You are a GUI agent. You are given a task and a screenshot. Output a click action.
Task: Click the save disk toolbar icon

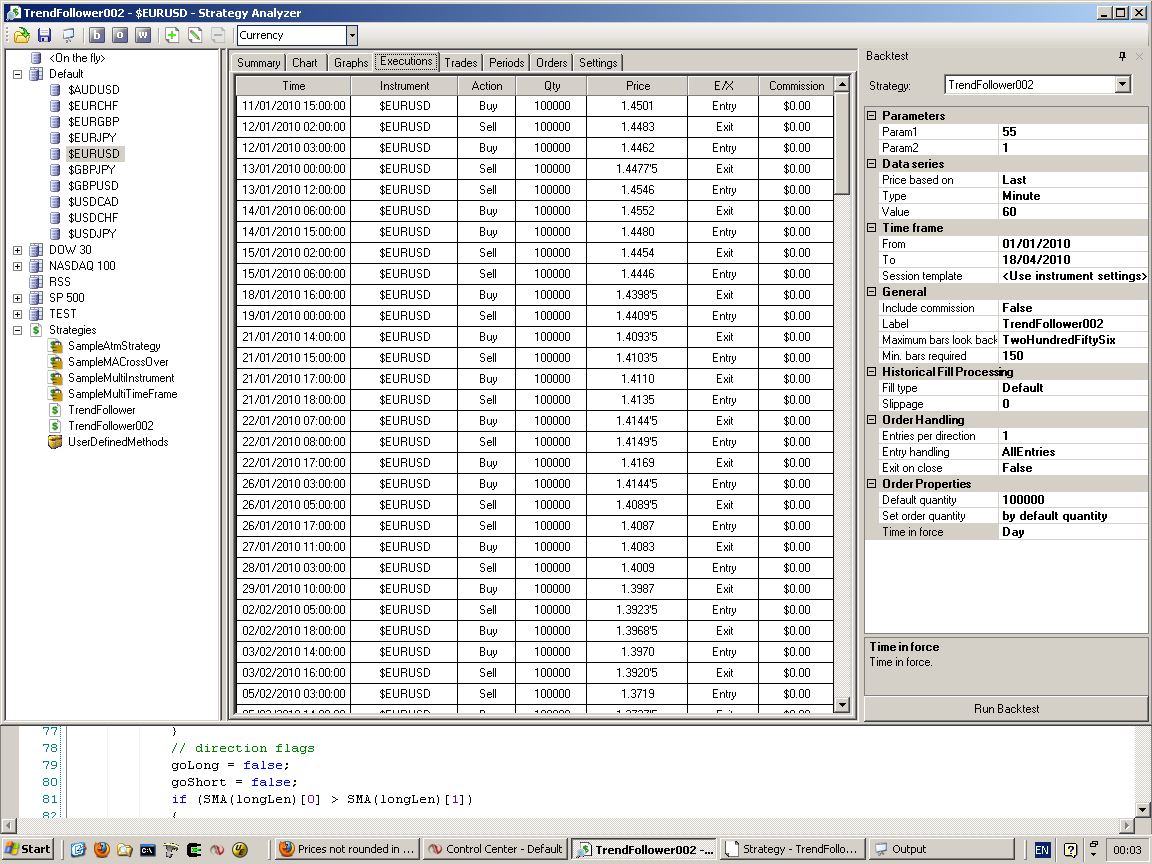coord(44,35)
